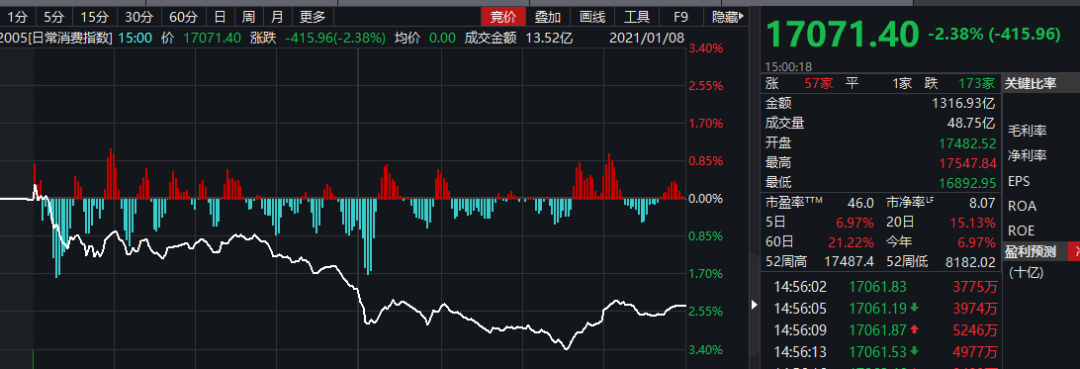Select the 1分 timeframe tab
Screen dimensions: 1080x369
17,17
